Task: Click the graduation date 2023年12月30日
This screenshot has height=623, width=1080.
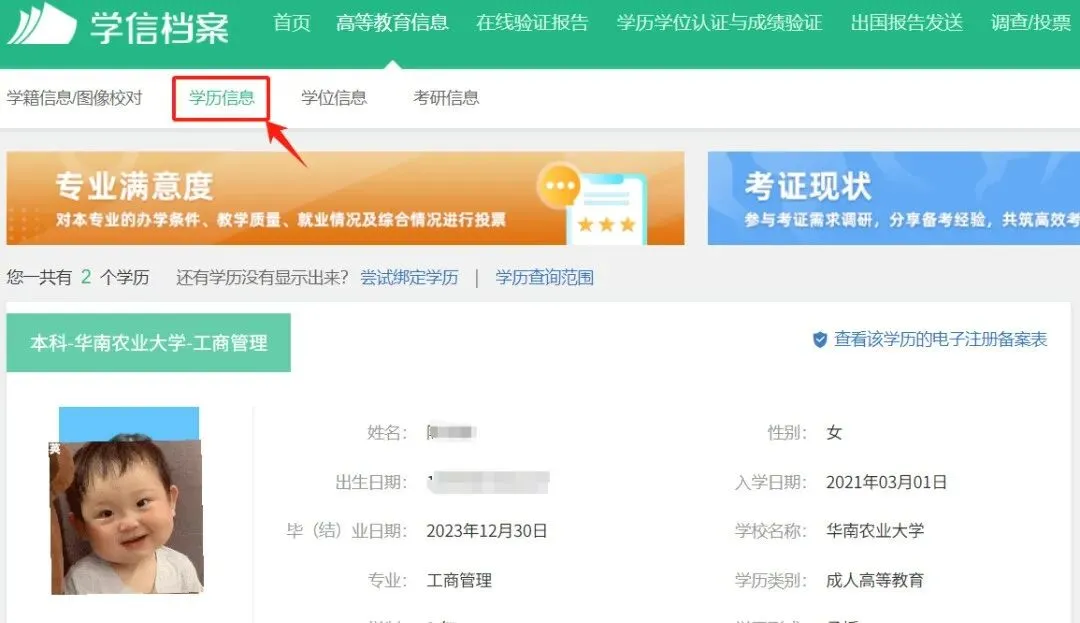Action: pyautogui.click(x=487, y=531)
